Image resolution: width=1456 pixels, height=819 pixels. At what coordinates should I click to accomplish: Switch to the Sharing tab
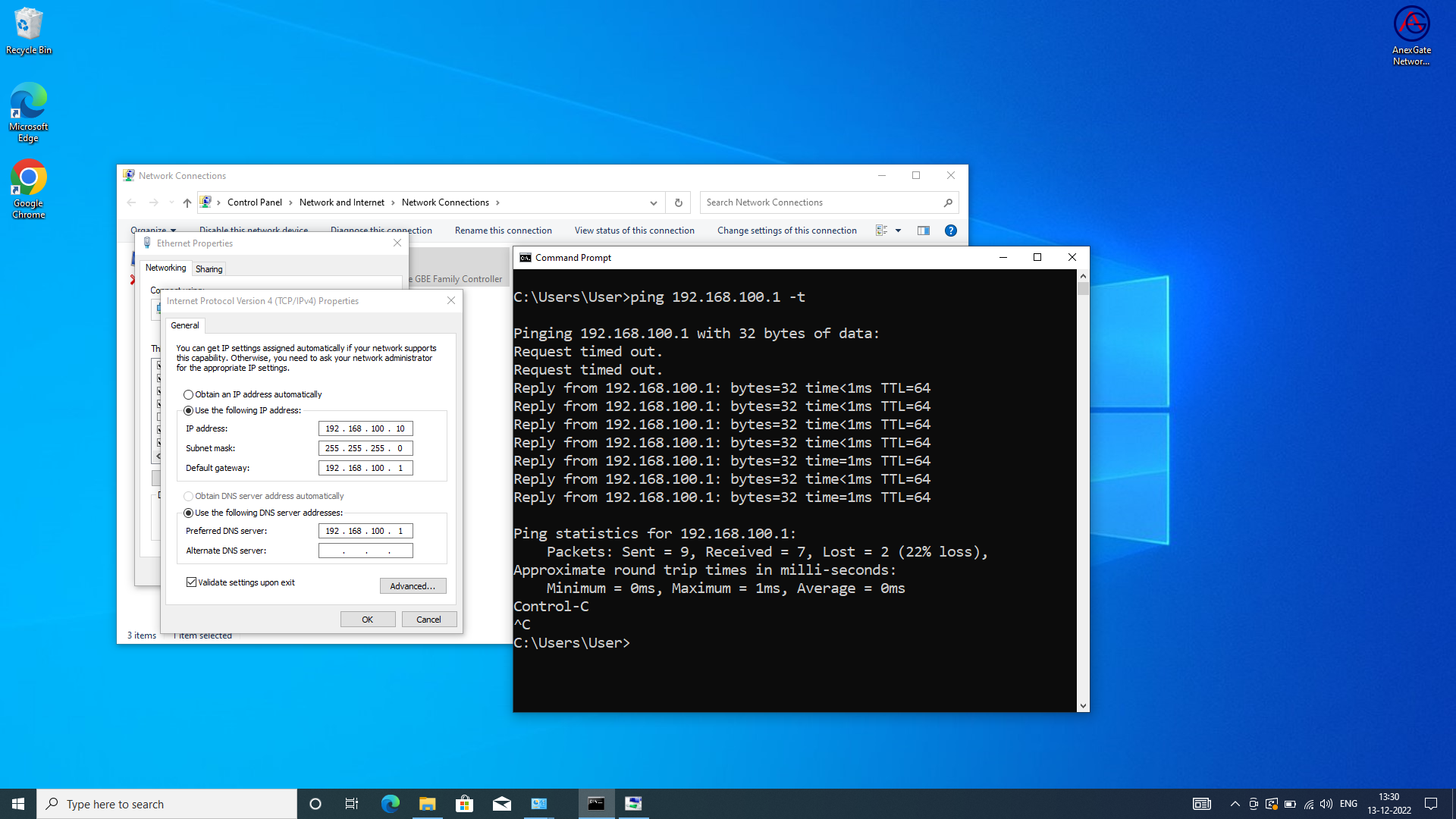(209, 269)
